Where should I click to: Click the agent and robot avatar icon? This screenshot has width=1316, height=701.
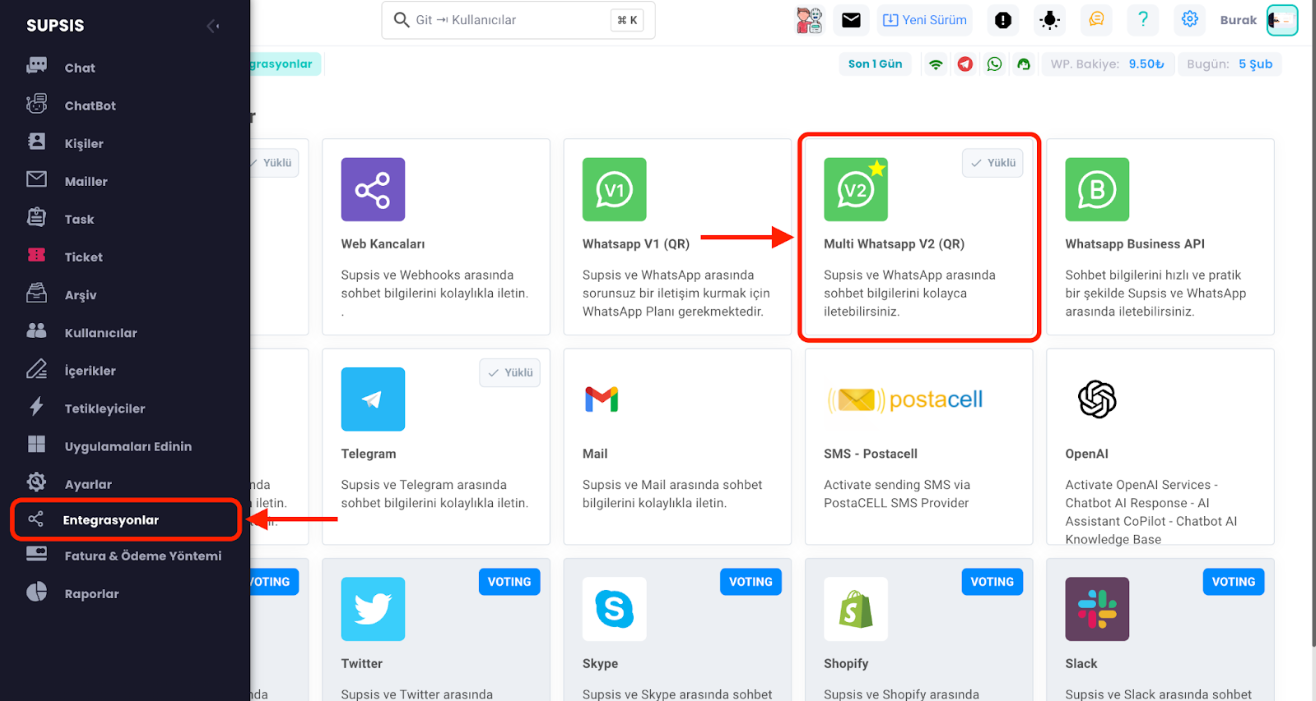(809, 20)
